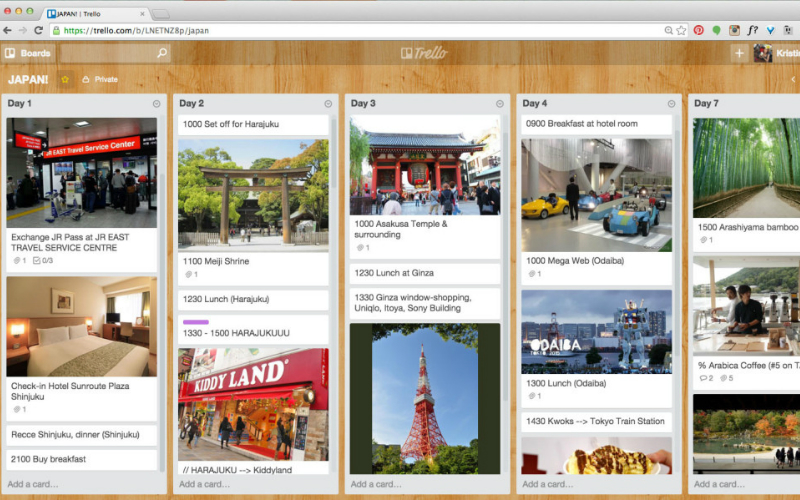This screenshot has height=500, width=800.
Task: Click the Pinterest extension icon
Action: (x=698, y=31)
